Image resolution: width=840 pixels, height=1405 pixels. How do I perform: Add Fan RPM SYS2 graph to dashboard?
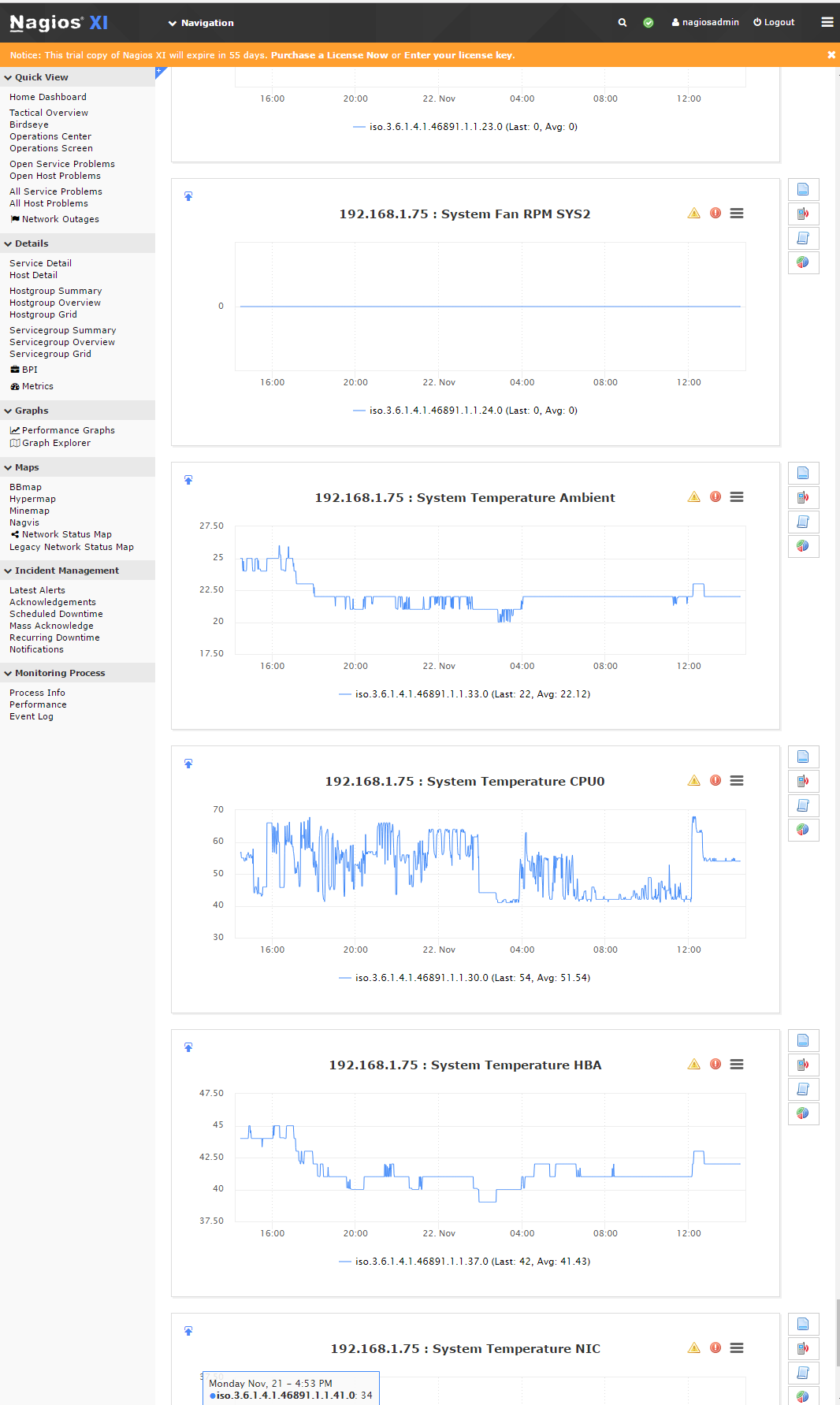(188, 196)
